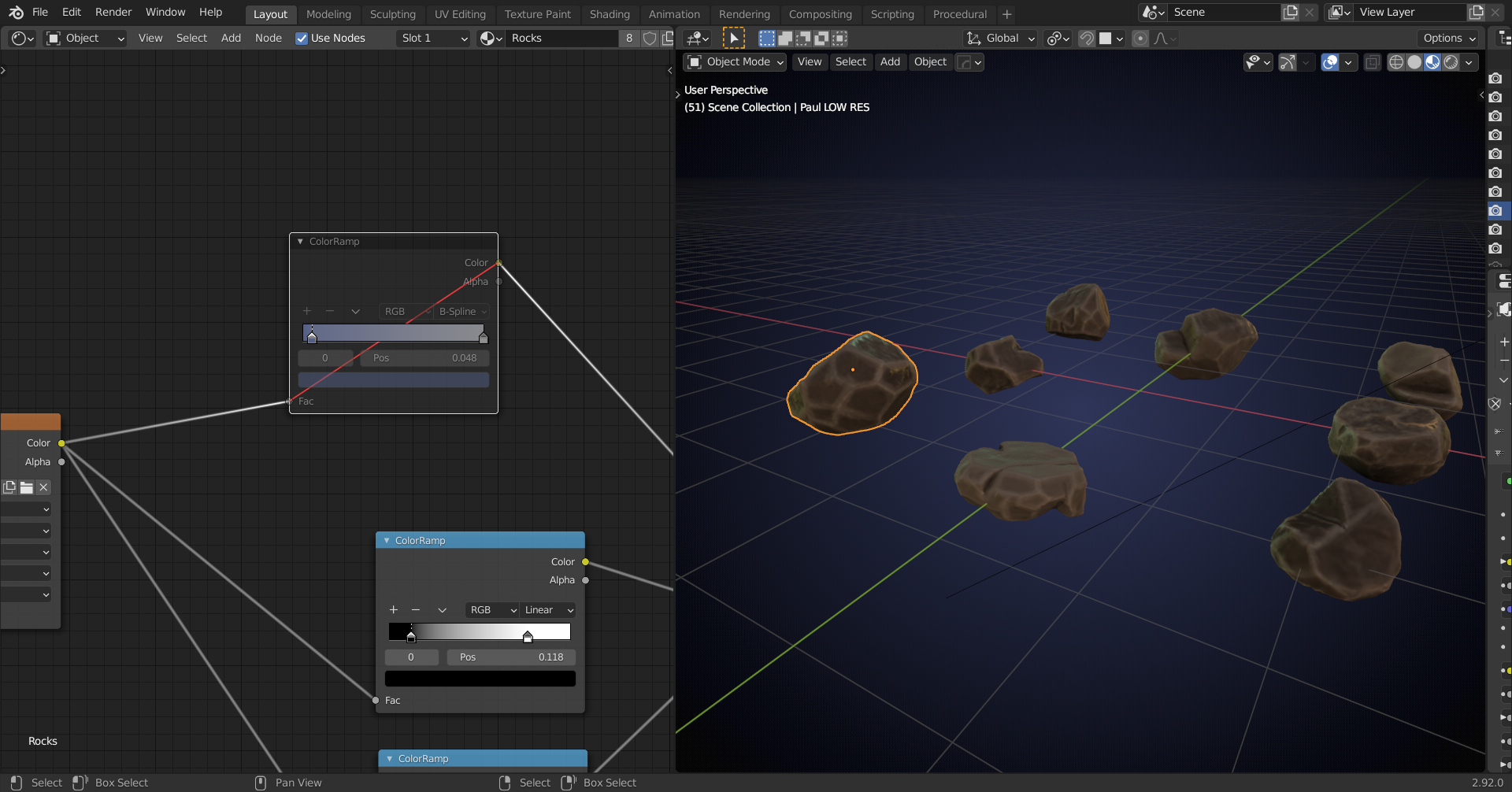Switch to wireframe viewport shading

1395,62
